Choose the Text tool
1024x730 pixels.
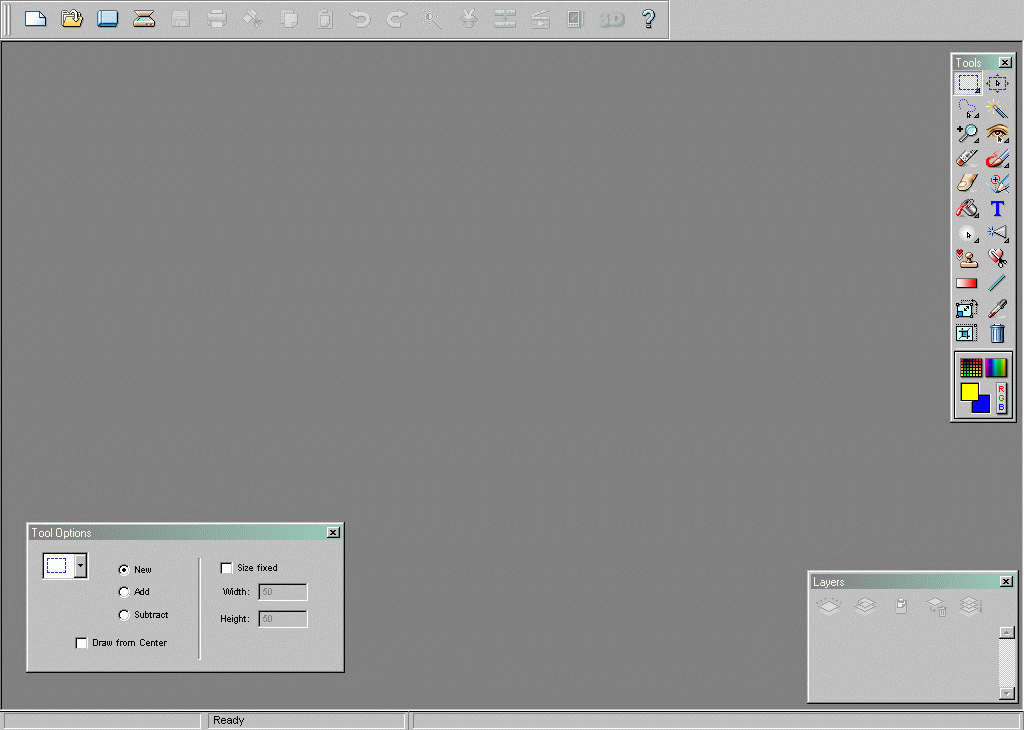click(x=997, y=208)
